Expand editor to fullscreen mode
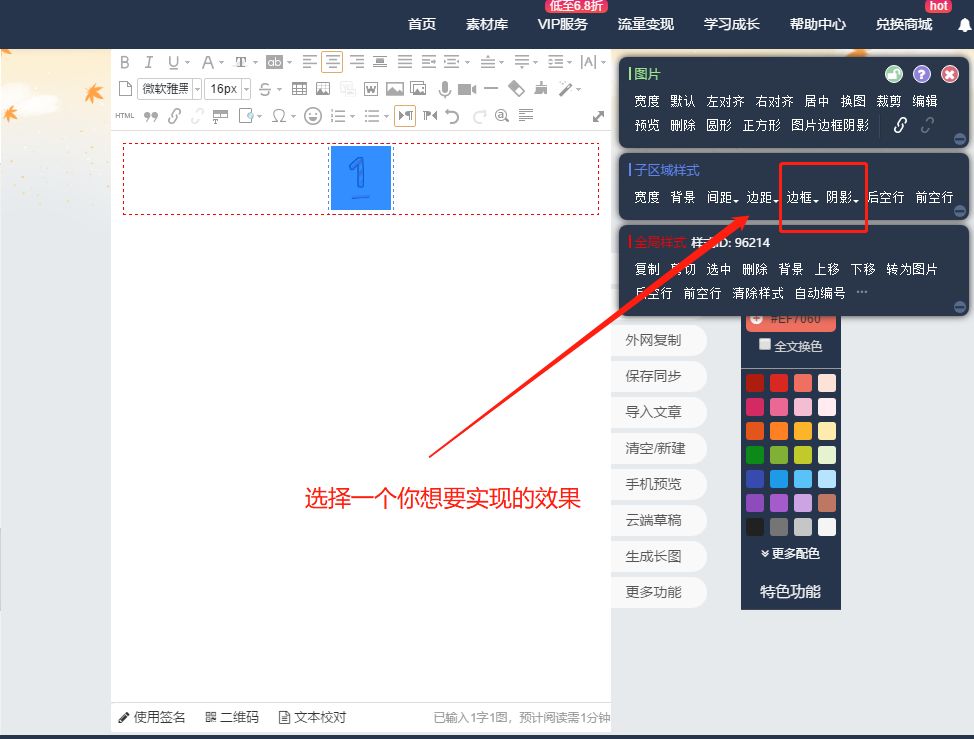Viewport: 974px width, 739px height. (x=598, y=116)
